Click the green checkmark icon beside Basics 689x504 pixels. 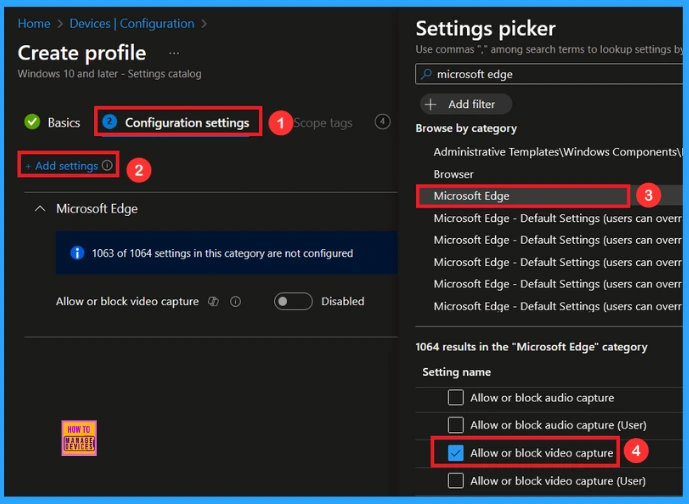point(32,122)
